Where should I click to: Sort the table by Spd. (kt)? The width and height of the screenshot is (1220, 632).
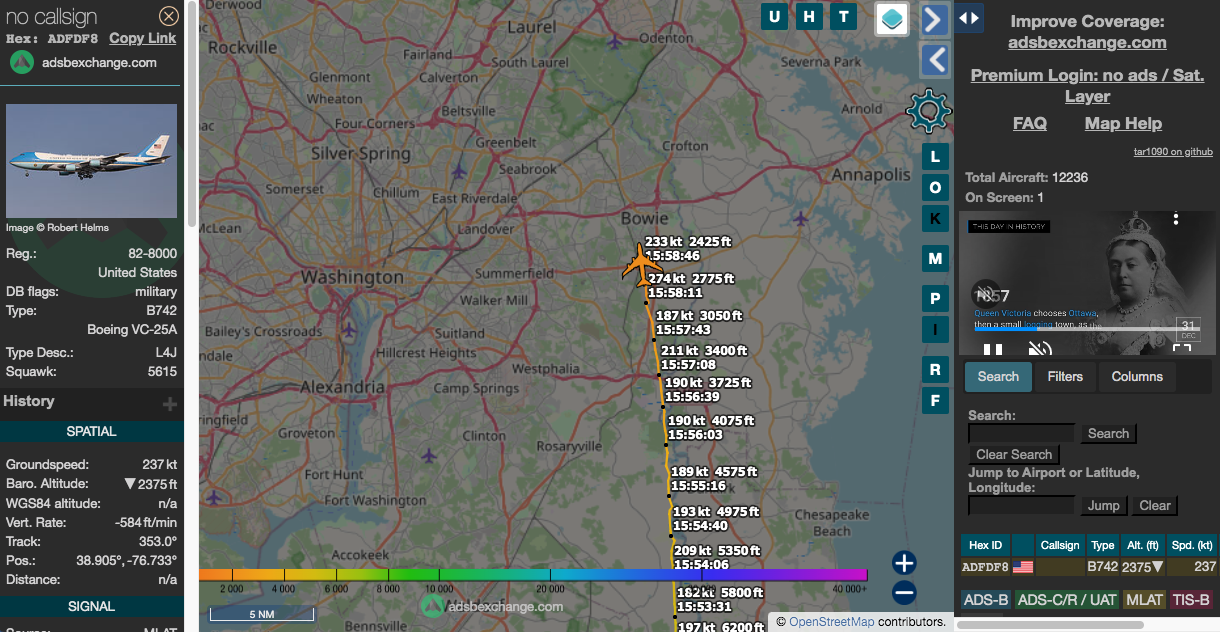[x=1192, y=545]
